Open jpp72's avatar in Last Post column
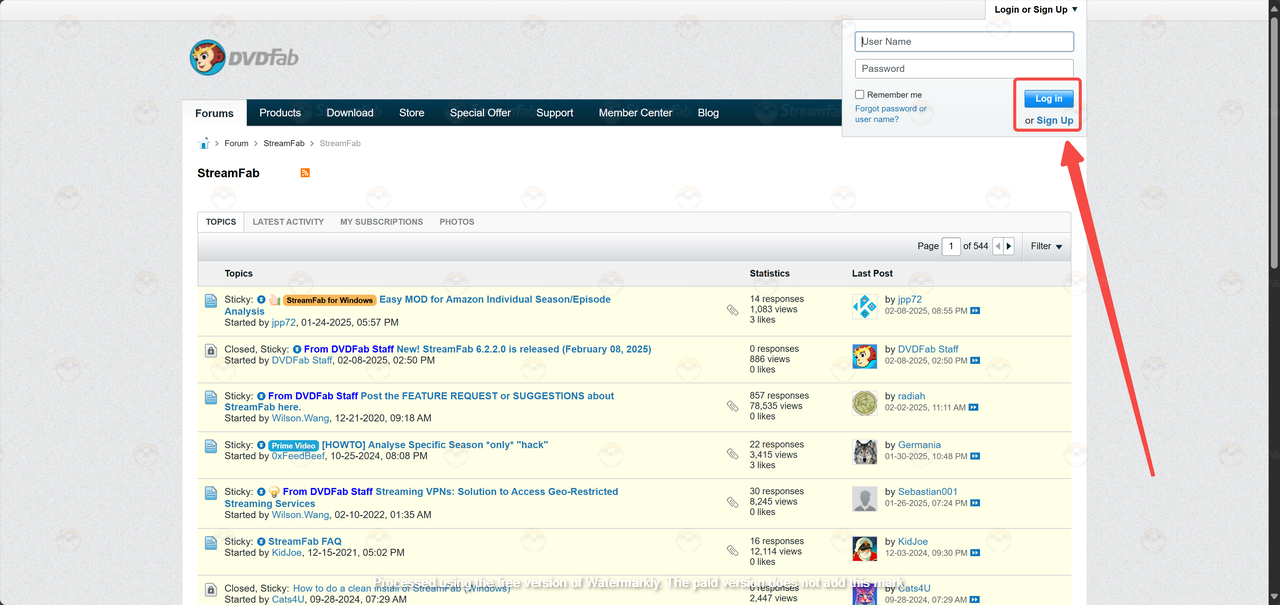The image size is (1280, 605). pyautogui.click(x=865, y=307)
